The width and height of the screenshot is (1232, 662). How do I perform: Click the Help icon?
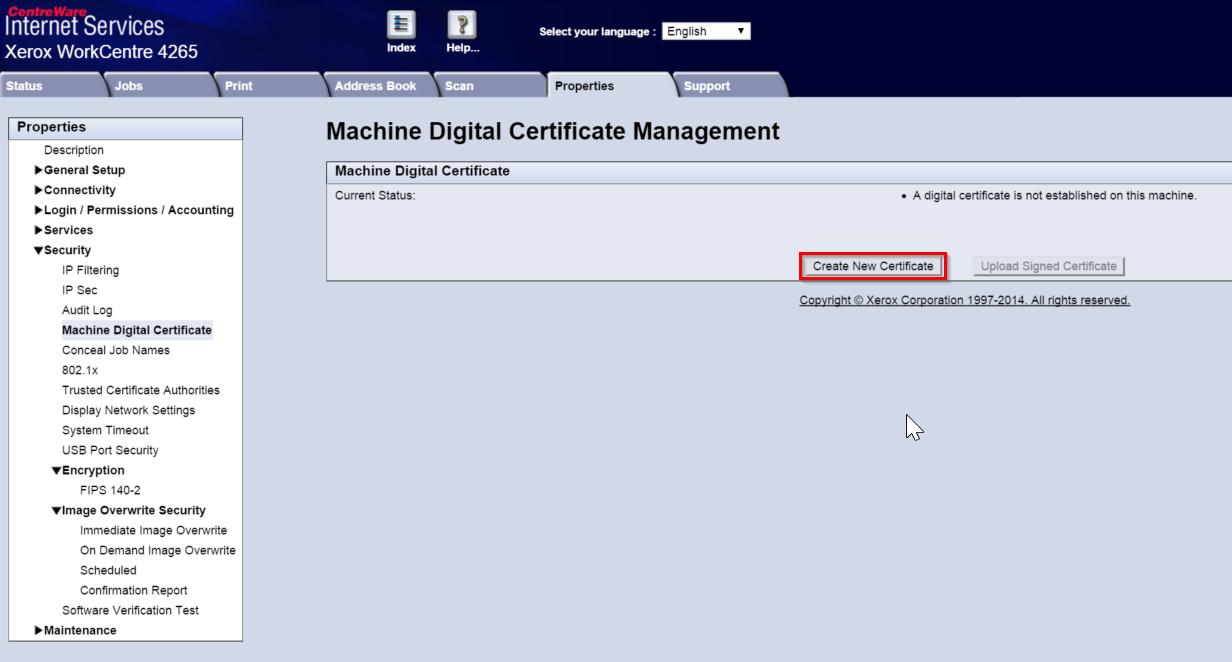[x=461, y=26]
